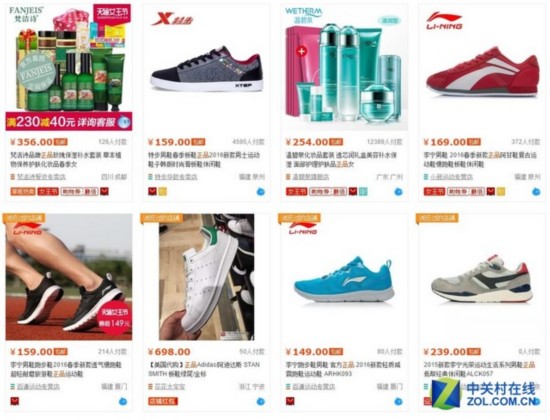The image size is (550, 420).
Task: Open the blue Li-Ning running shoe image
Action: pyautogui.click(x=344, y=277)
